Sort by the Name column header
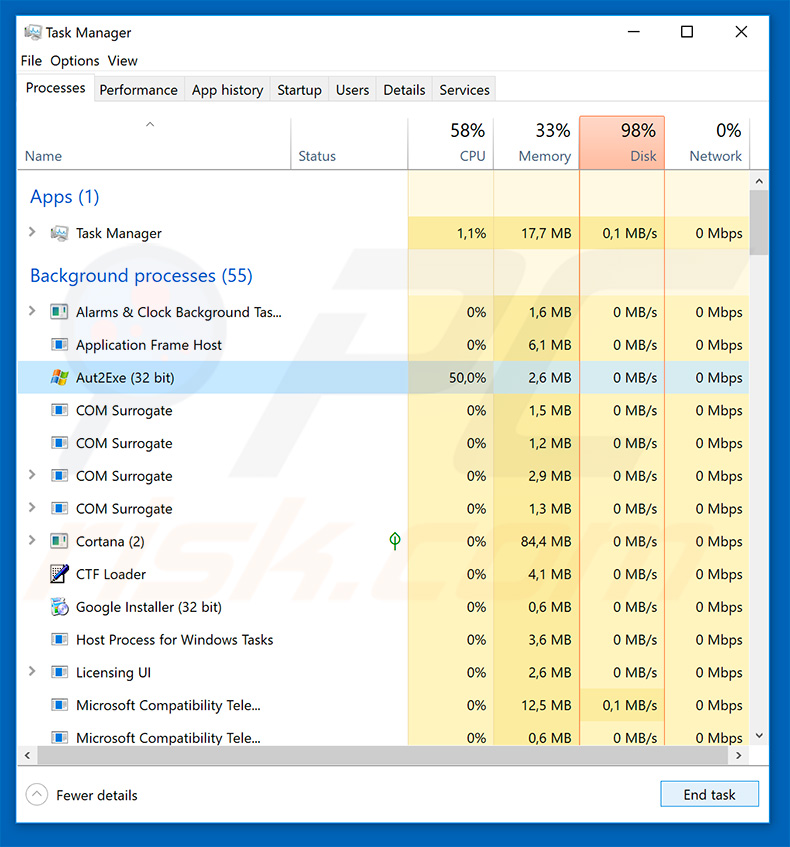This screenshot has width=790, height=847. tap(154, 143)
